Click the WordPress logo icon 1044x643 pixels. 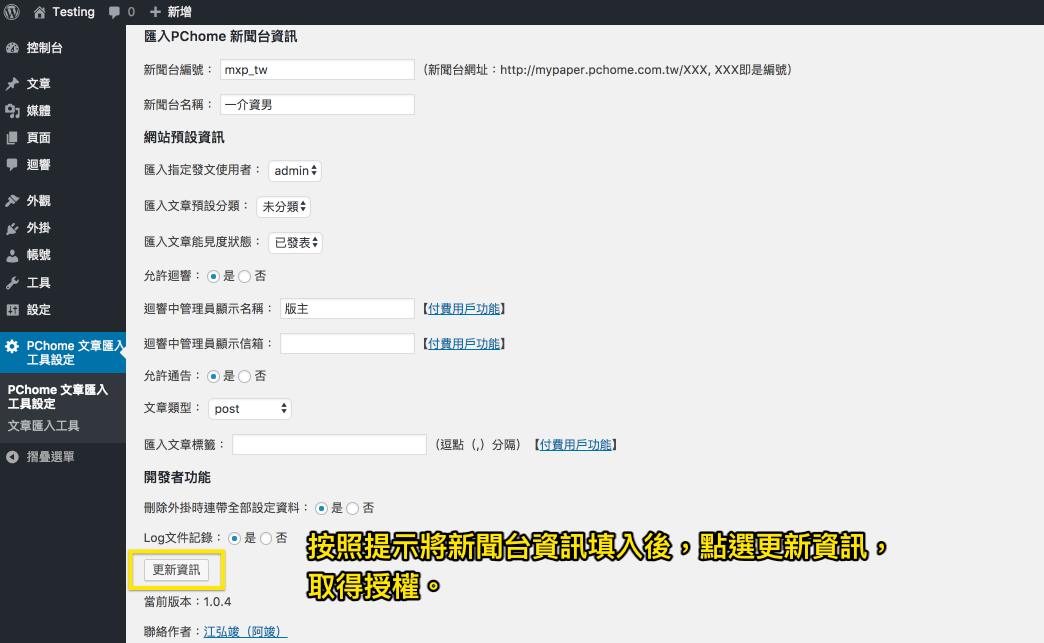12,12
